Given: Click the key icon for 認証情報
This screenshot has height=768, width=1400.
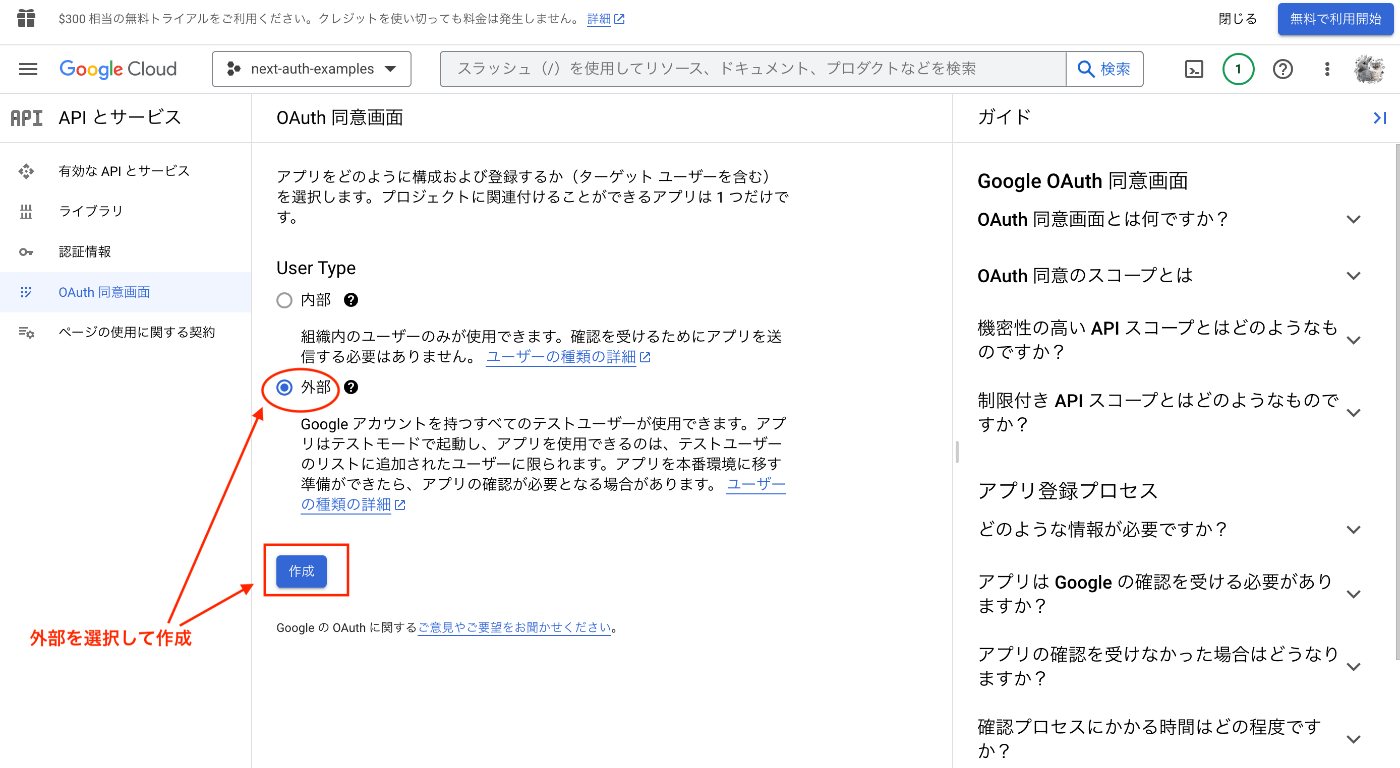Looking at the screenshot, I should [x=27, y=252].
